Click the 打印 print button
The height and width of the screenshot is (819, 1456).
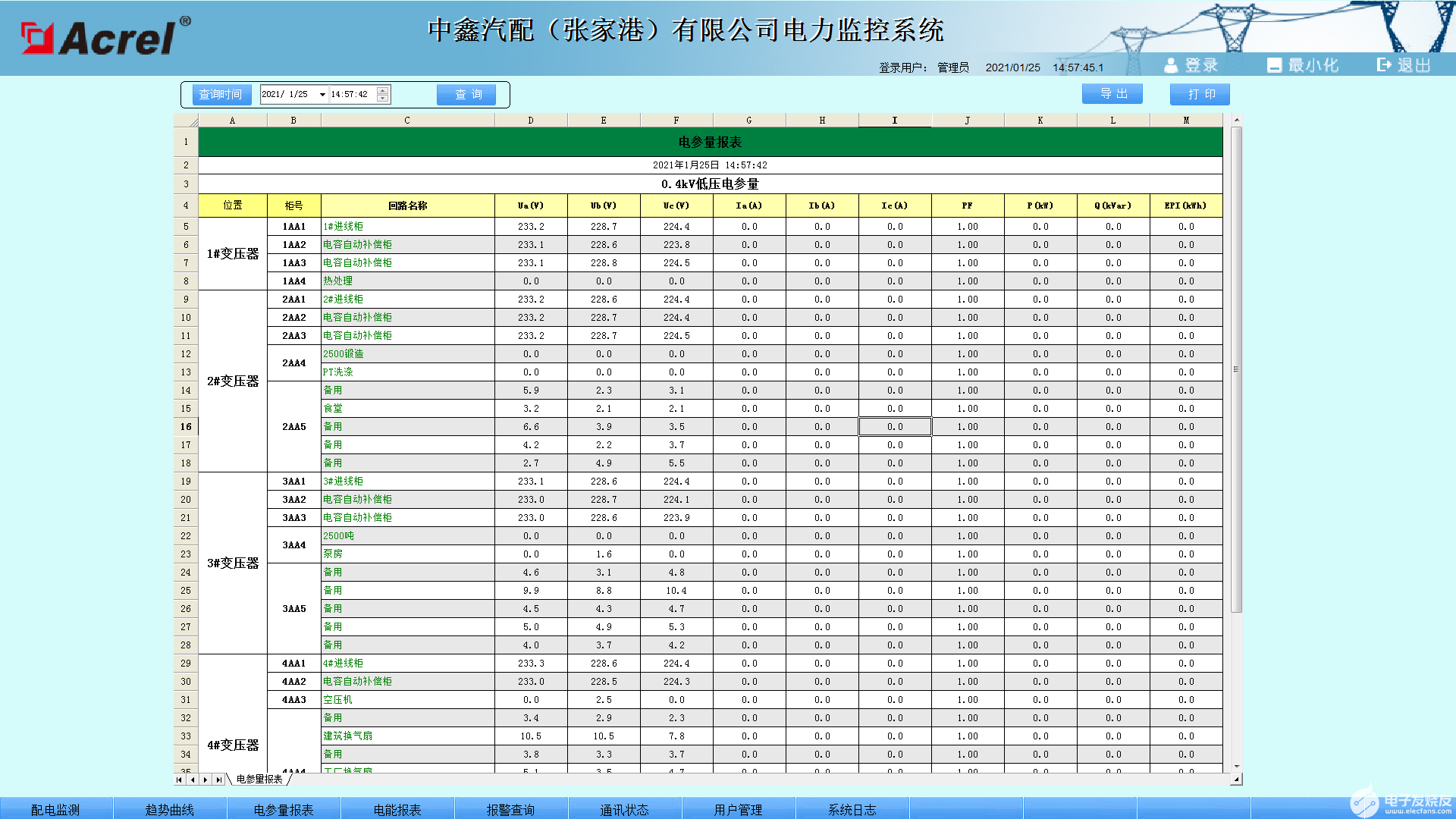click(x=1199, y=95)
